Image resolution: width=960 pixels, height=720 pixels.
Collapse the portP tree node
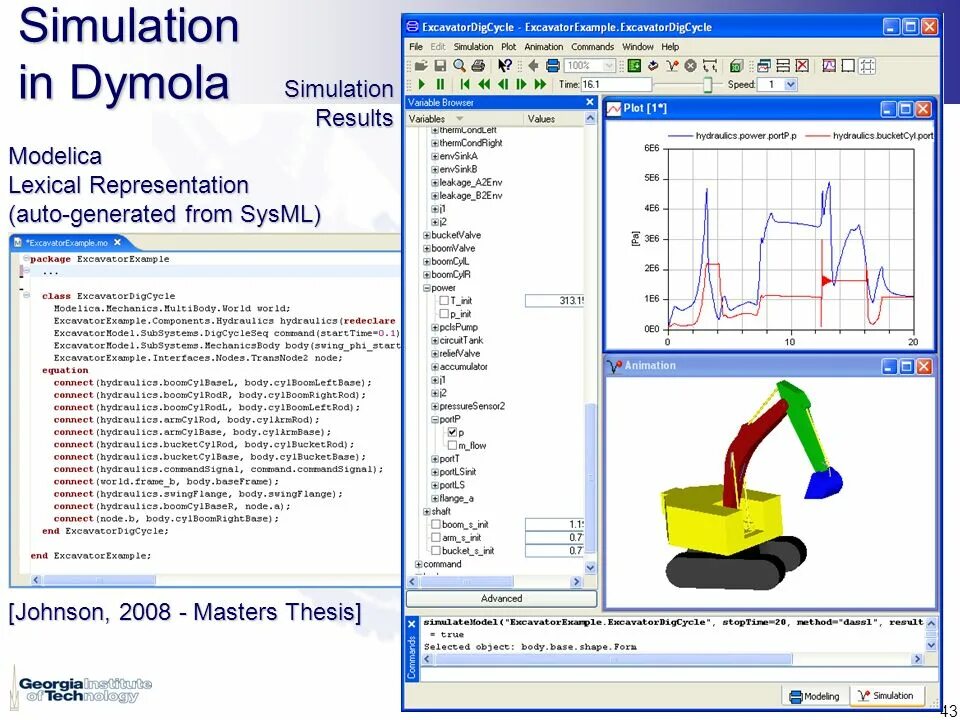click(x=435, y=419)
